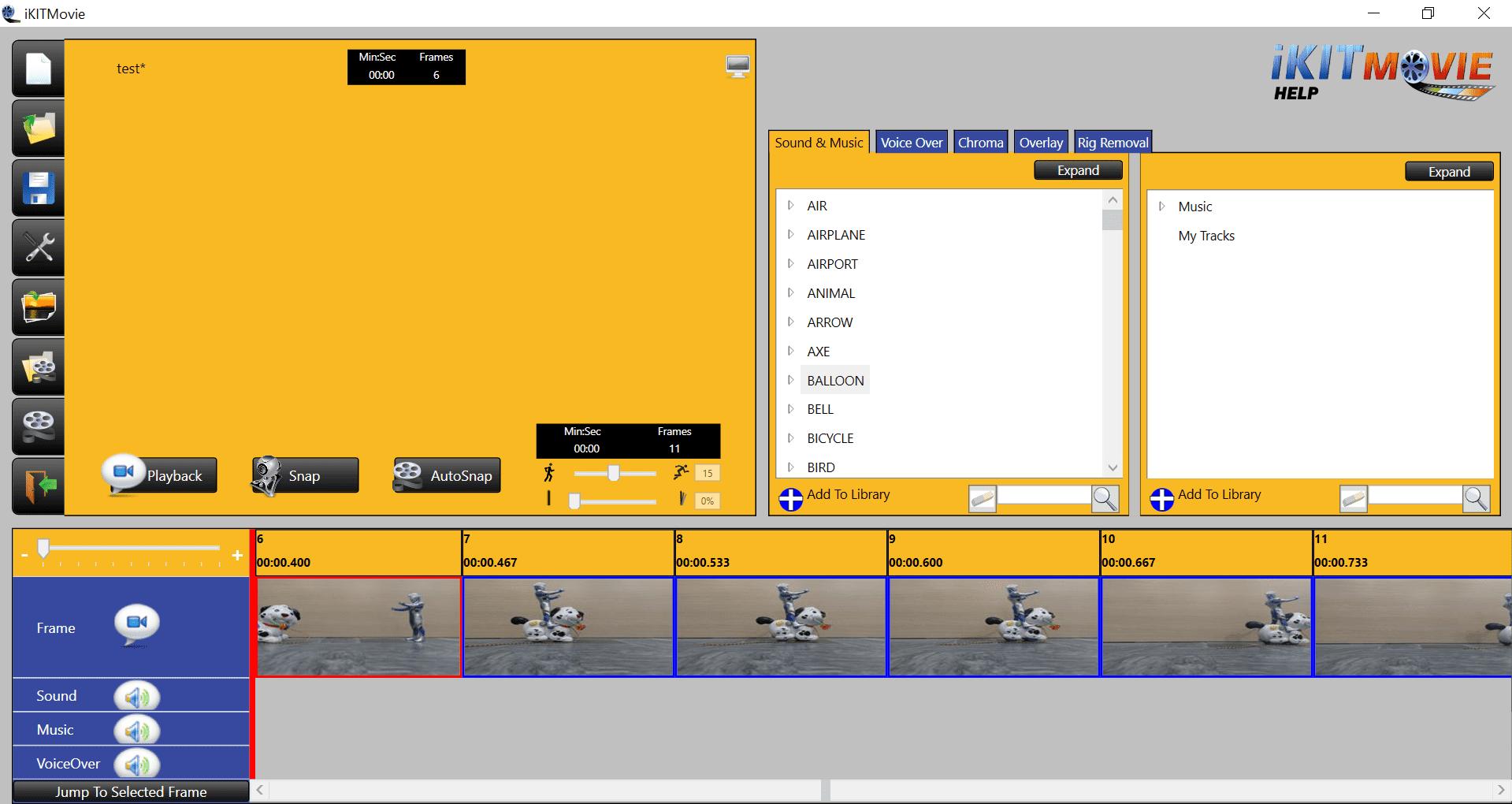Viewport: 1512px width, 804px height.
Task: Click the sound list scrollbar down arrow
Action: [x=1113, y=467]
